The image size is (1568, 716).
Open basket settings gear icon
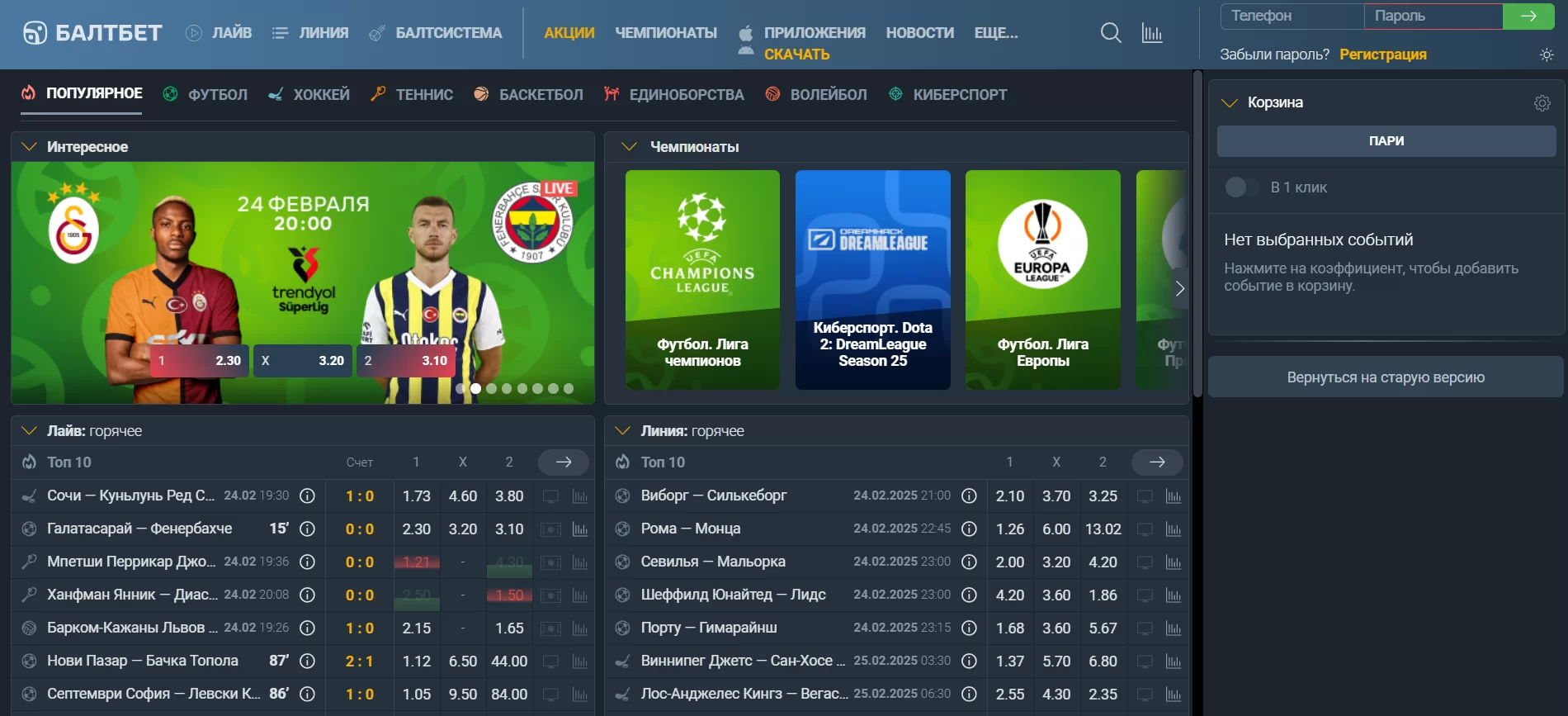1542,103
